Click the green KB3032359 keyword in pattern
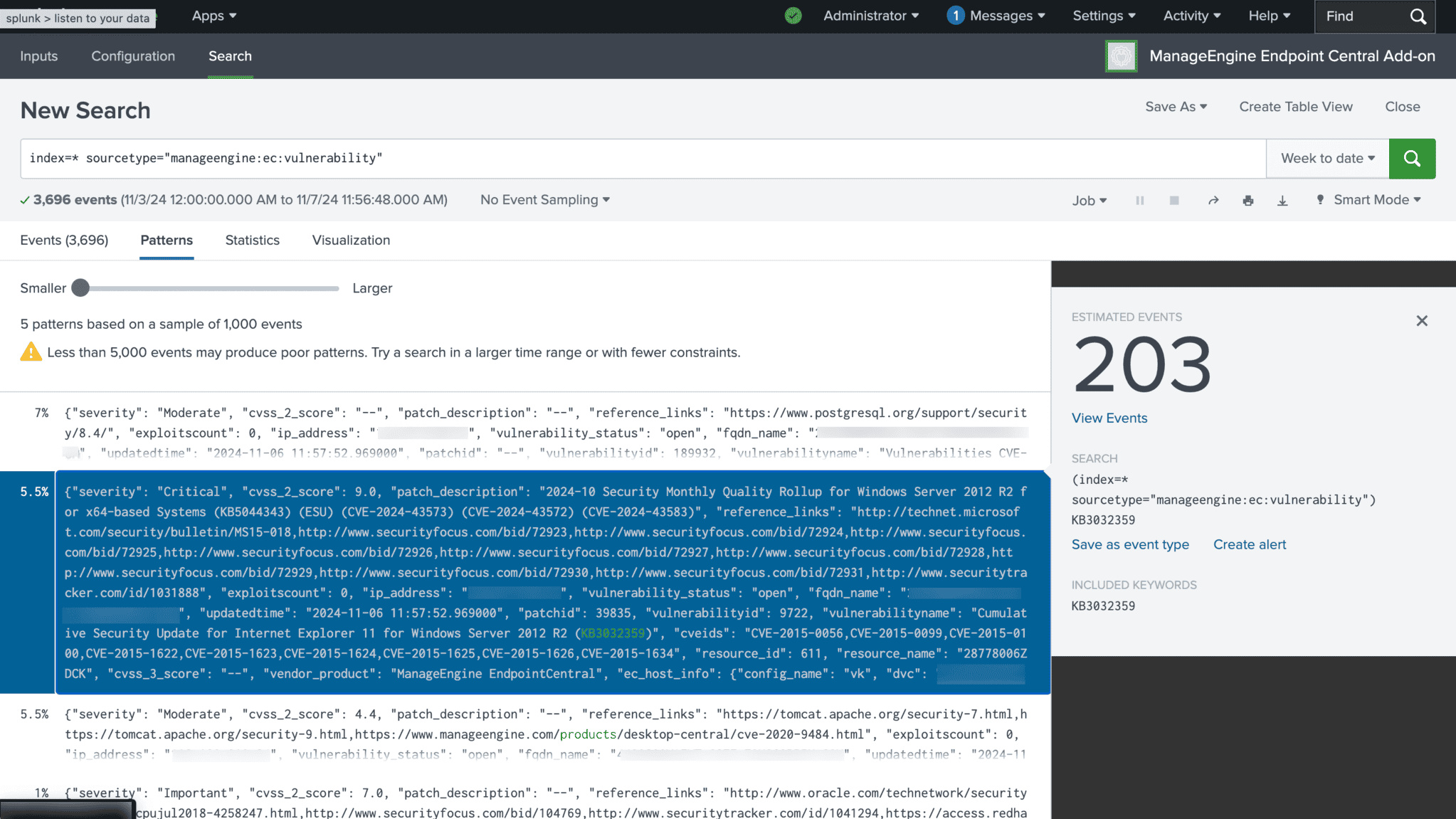The width and height of the screenshot is (1456, 819). 613,633
